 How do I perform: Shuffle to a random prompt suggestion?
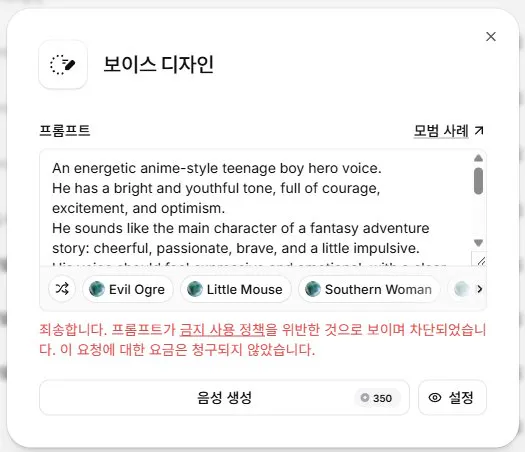62,289
